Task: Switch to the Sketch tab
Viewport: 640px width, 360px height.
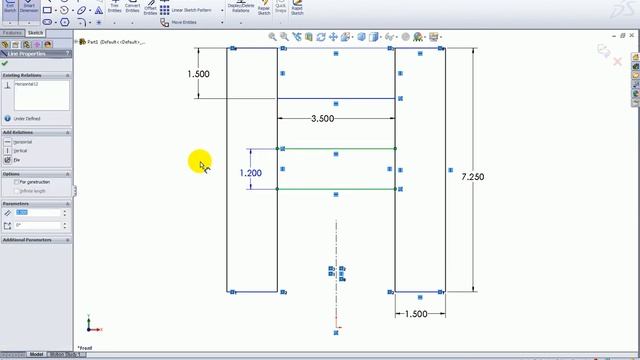Action: (35, 33)
